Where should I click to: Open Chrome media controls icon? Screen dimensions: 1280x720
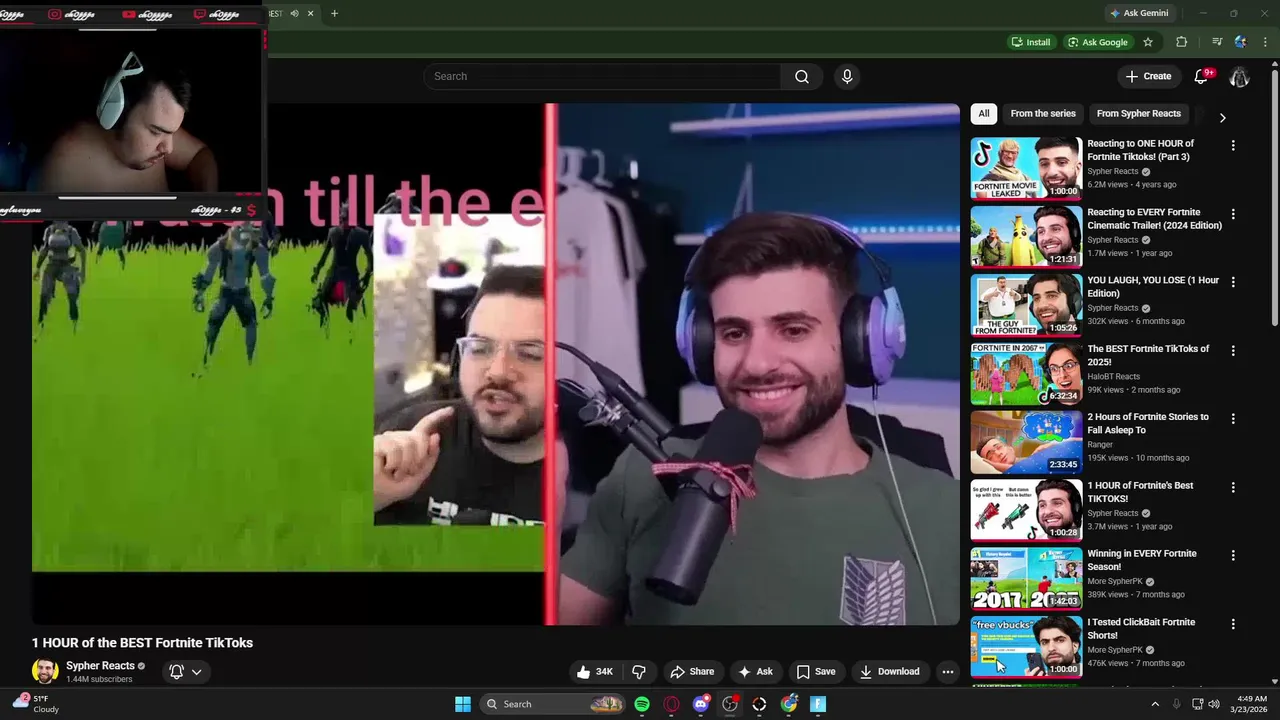(x=1217, y=42)
